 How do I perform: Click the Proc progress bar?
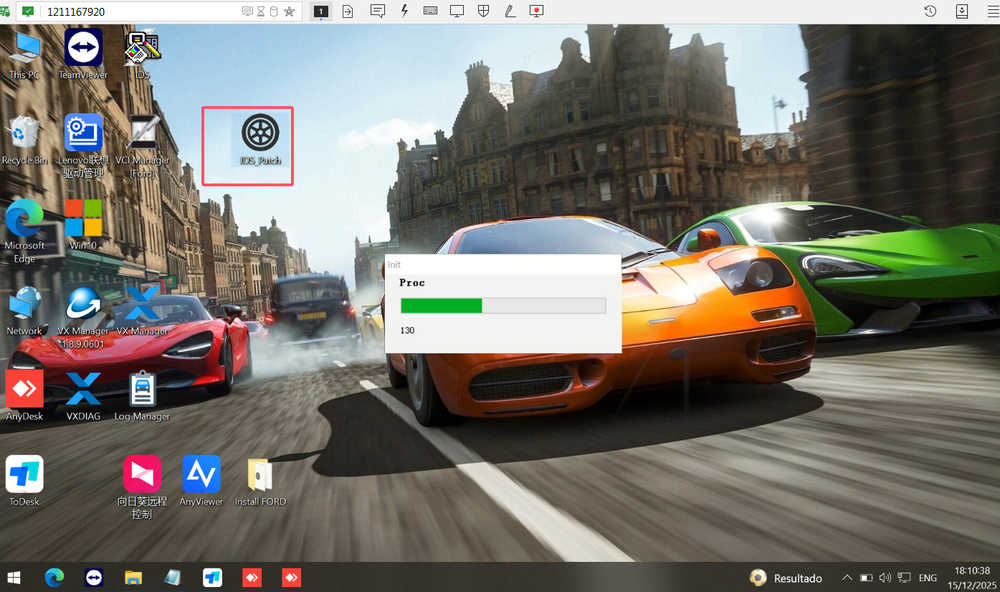click(503, 305)
